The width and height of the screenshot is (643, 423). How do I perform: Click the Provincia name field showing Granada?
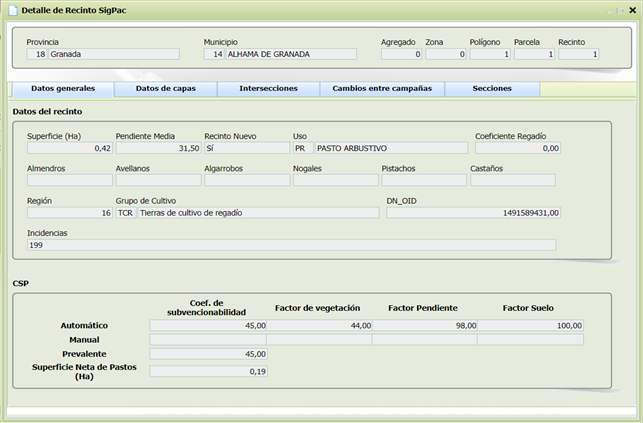click(x=100, y=54)
